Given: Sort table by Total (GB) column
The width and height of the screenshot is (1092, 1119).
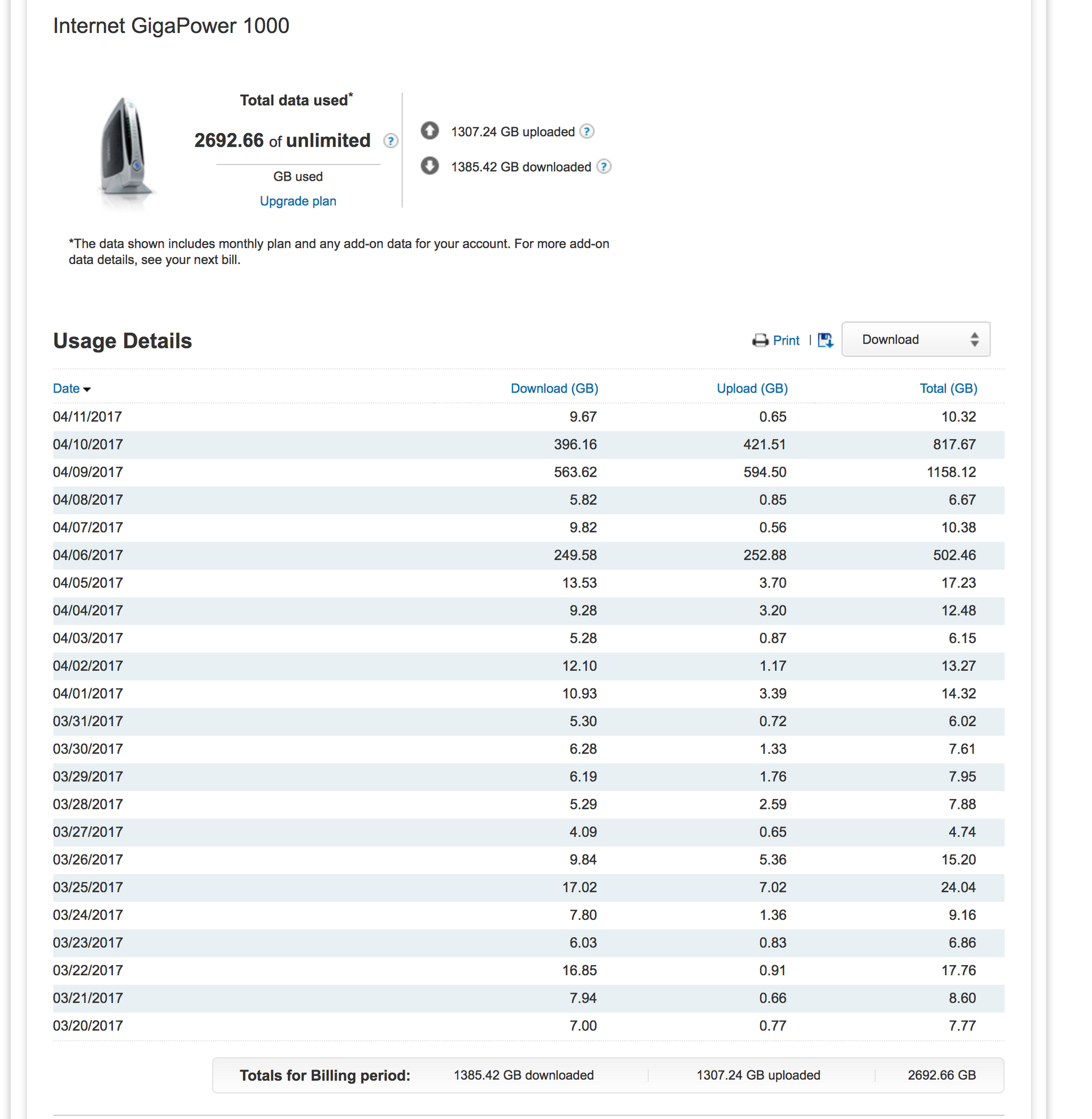Looking at the screenshot, I should coord(948,388).
